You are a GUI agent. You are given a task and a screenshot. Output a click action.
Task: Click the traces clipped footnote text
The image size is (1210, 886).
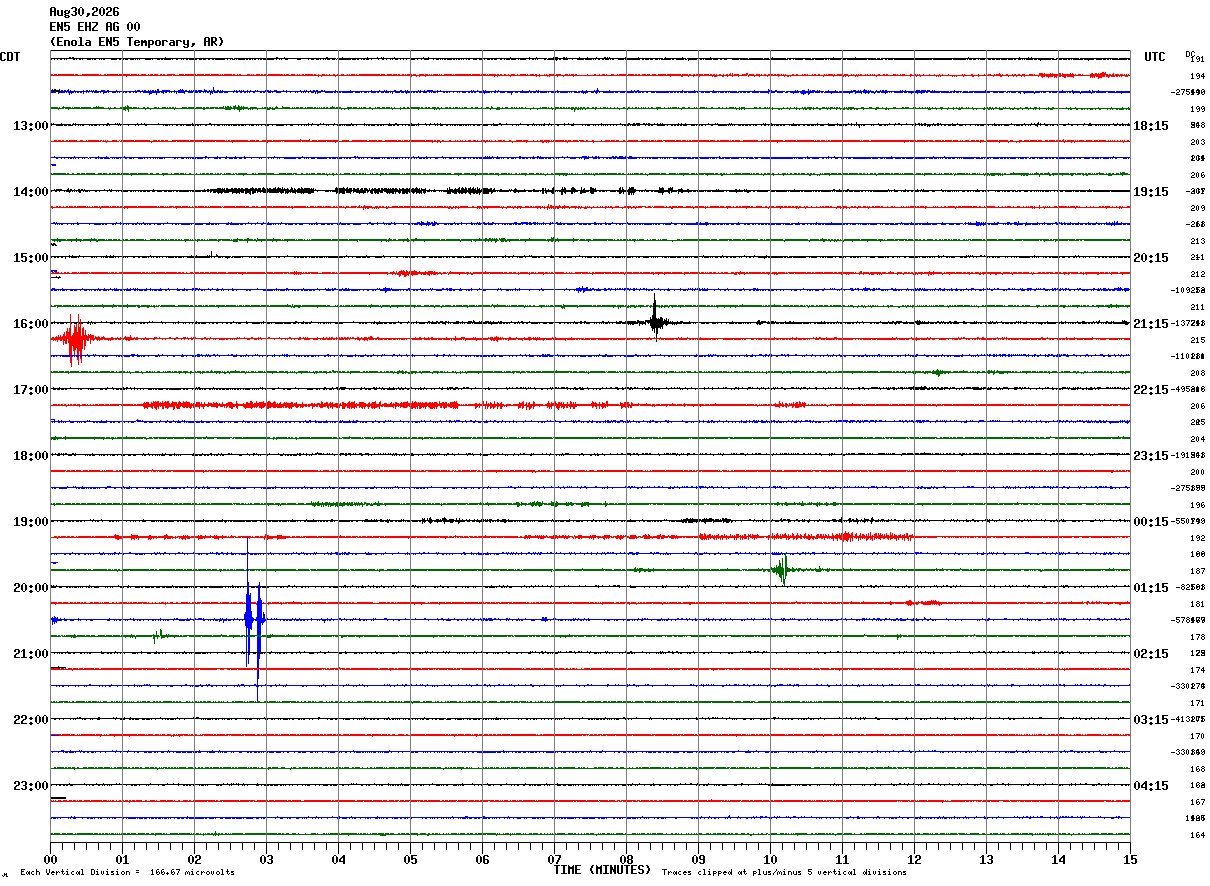[784, 873]
